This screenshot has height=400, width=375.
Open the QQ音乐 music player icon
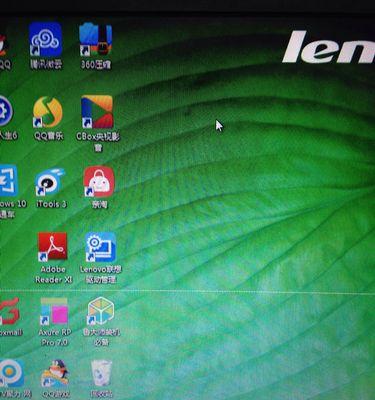click(48, 112)
